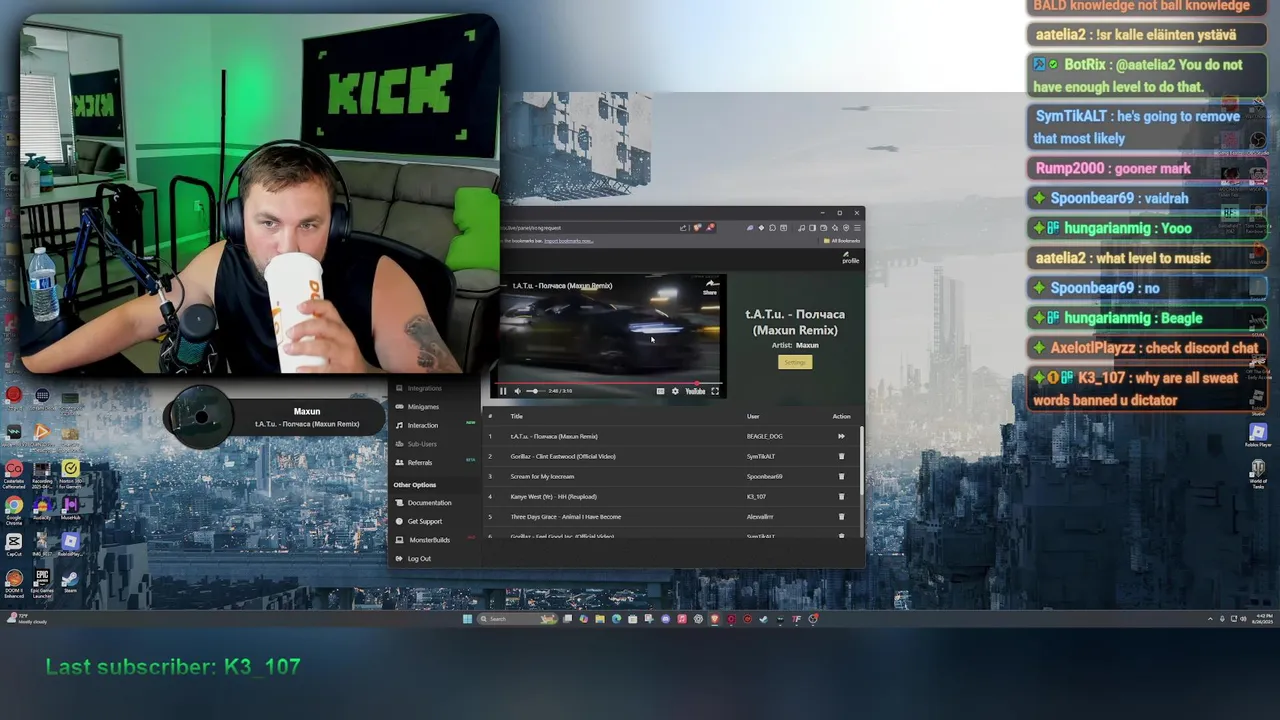Viewport: 1280px width, 720px height.
Task: Click the spinning disc now-playing widget
Action: coord(200,417)
